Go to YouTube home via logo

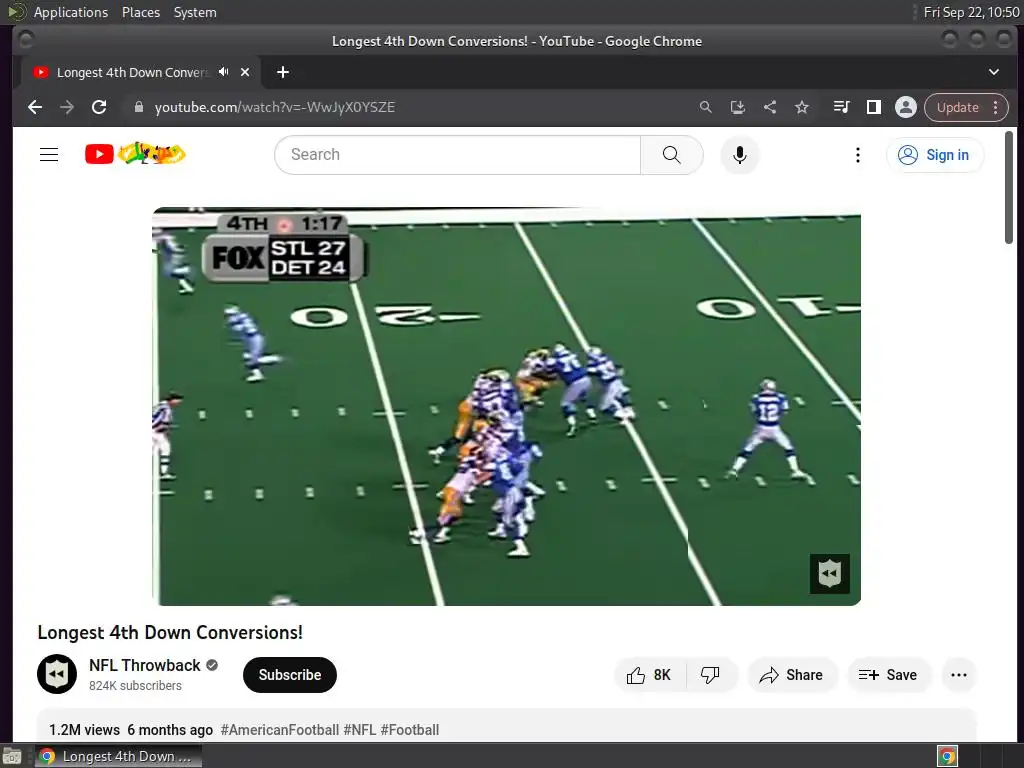click(x=135, y=154)
